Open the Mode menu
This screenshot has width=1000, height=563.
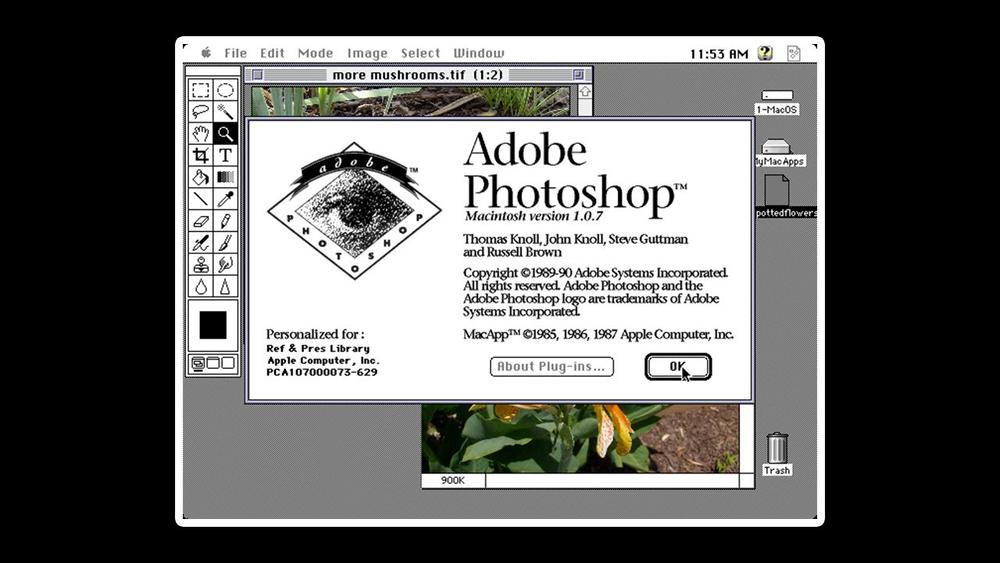316,53
